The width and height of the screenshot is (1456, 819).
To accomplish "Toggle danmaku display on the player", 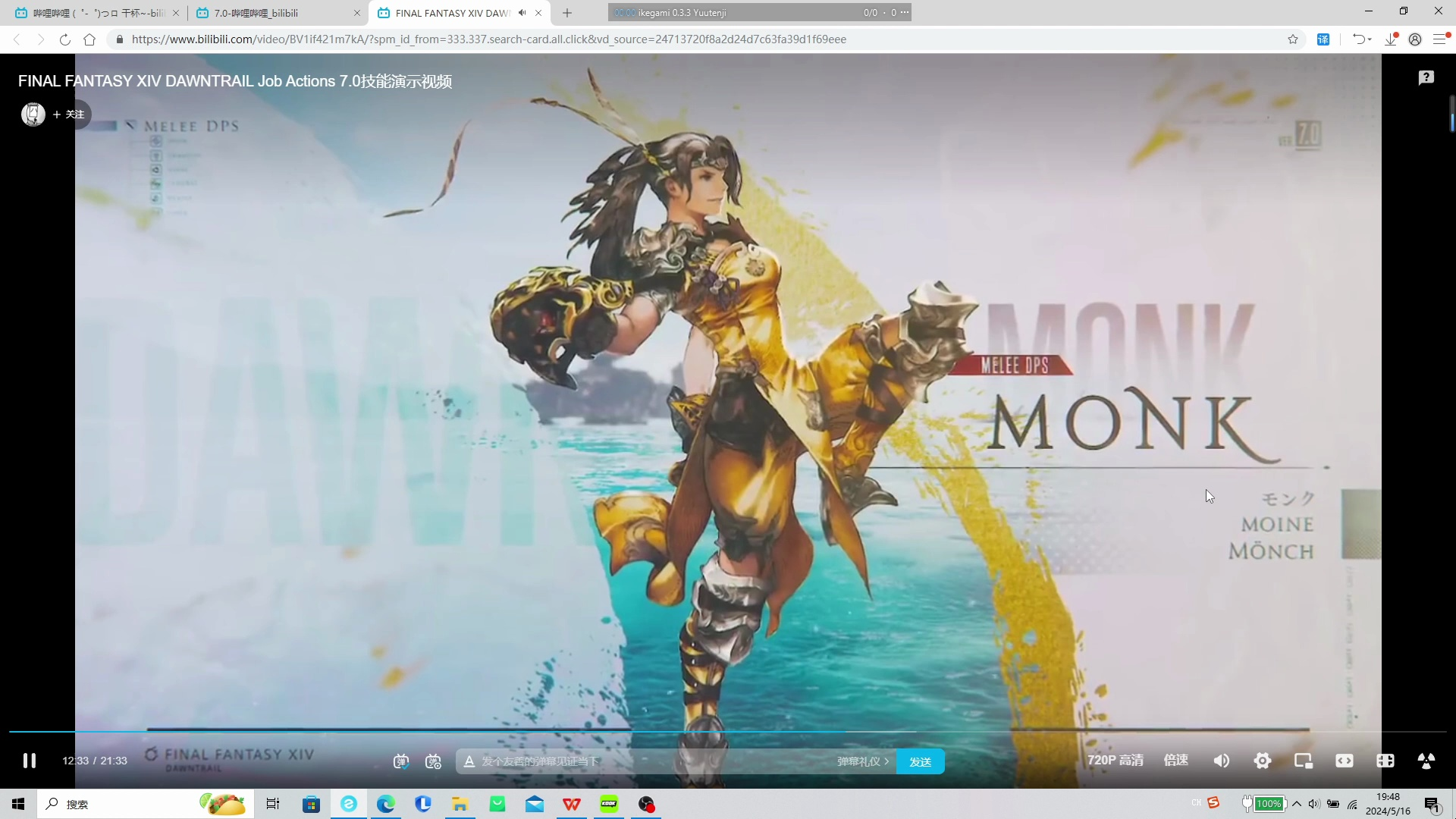I will [401, 761].
